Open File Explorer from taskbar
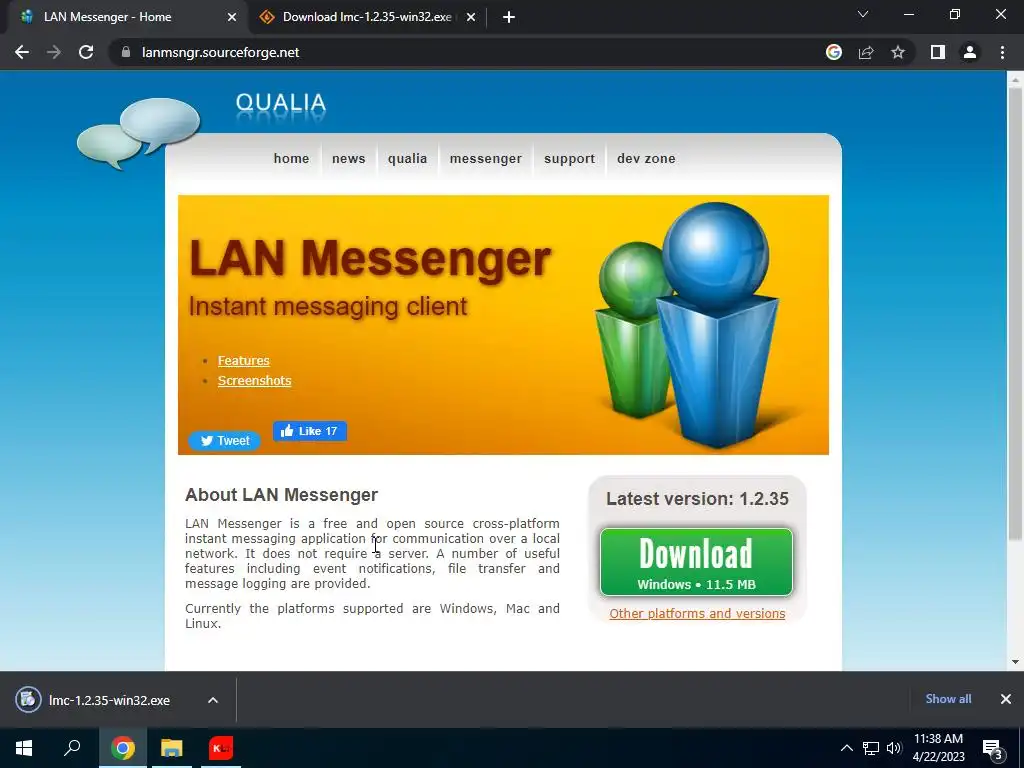The image size is (1024, 768). click(172, 748)
